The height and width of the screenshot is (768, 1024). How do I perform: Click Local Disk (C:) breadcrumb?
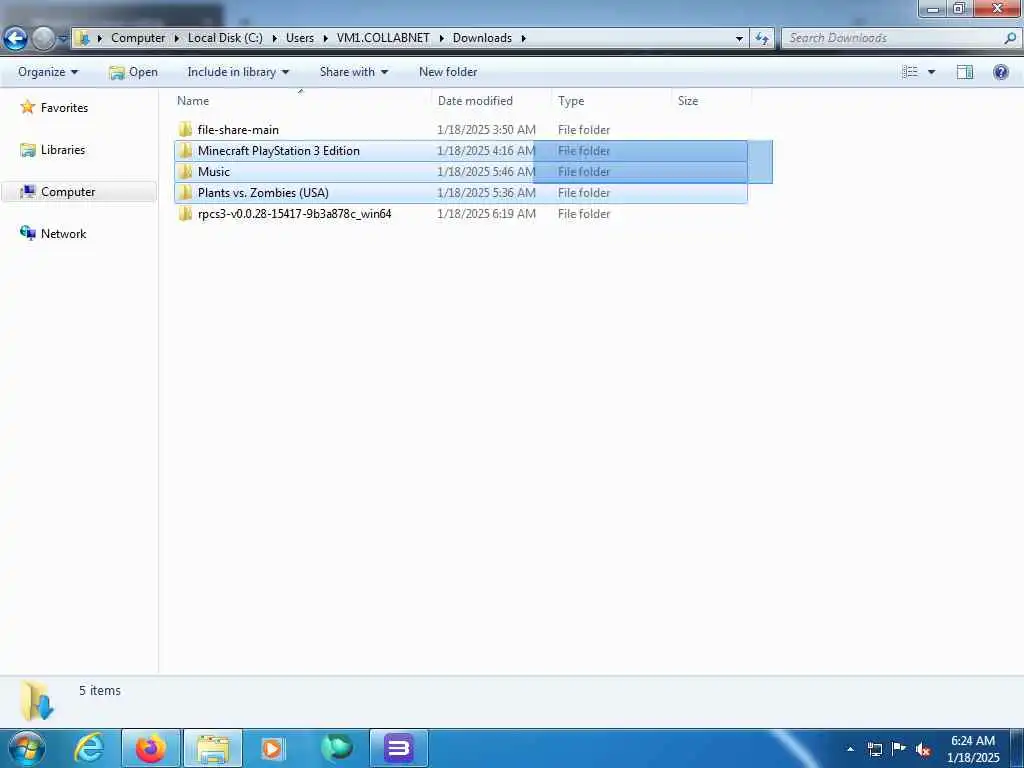point(225,38)
